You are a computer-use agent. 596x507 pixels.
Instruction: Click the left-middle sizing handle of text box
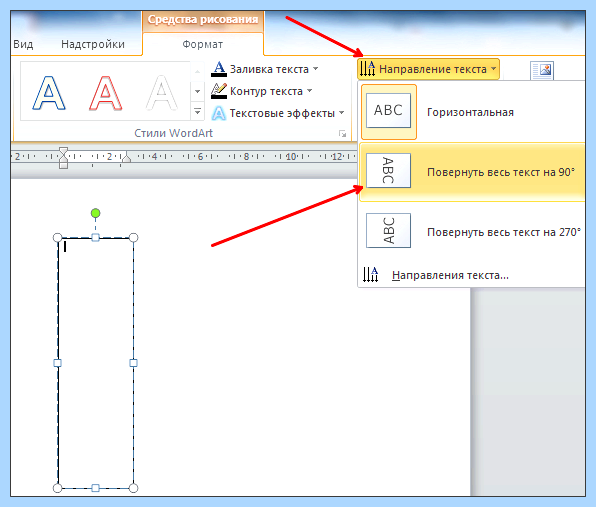(57, 363)
